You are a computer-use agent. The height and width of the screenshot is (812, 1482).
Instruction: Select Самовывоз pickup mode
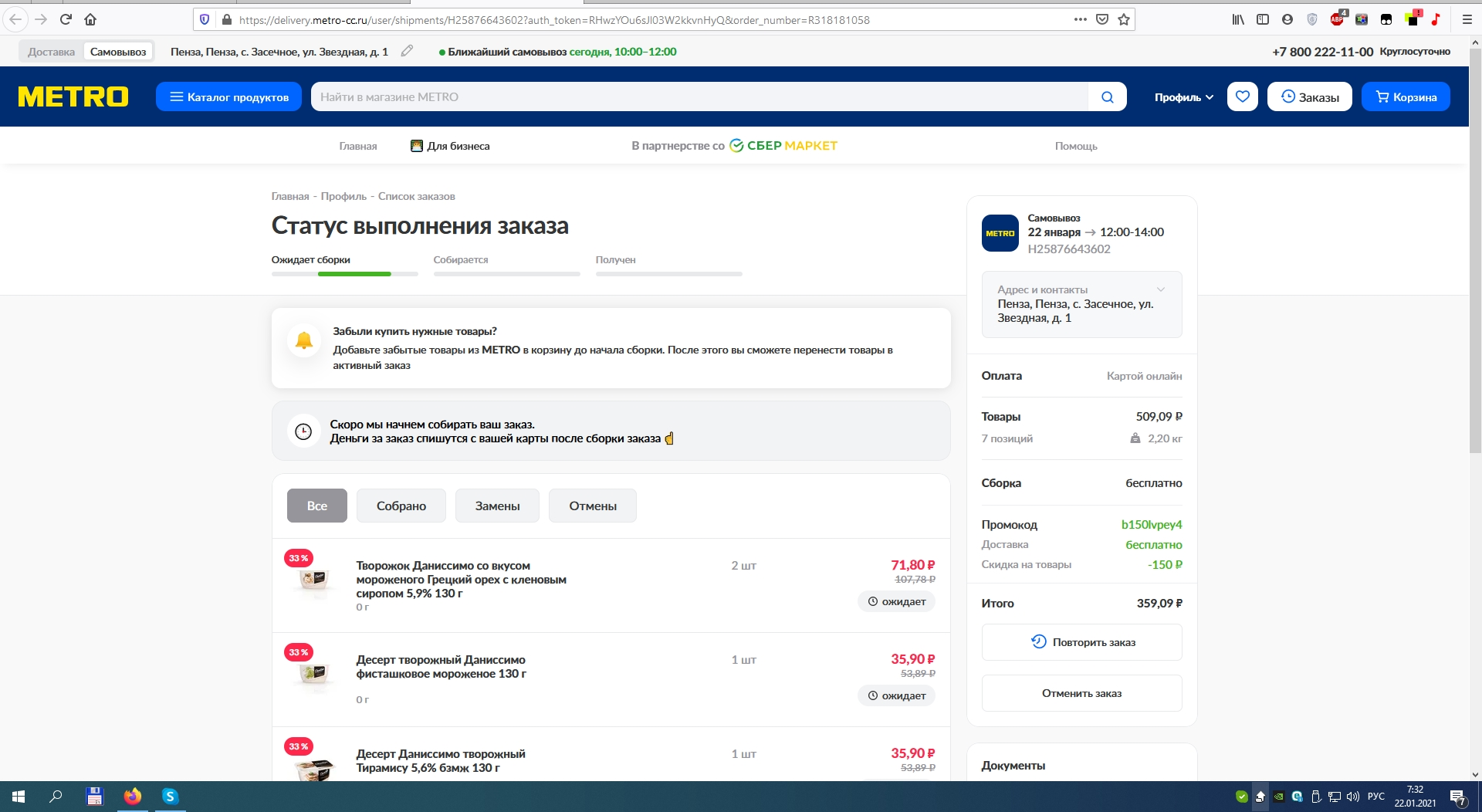tap(118, 52)
